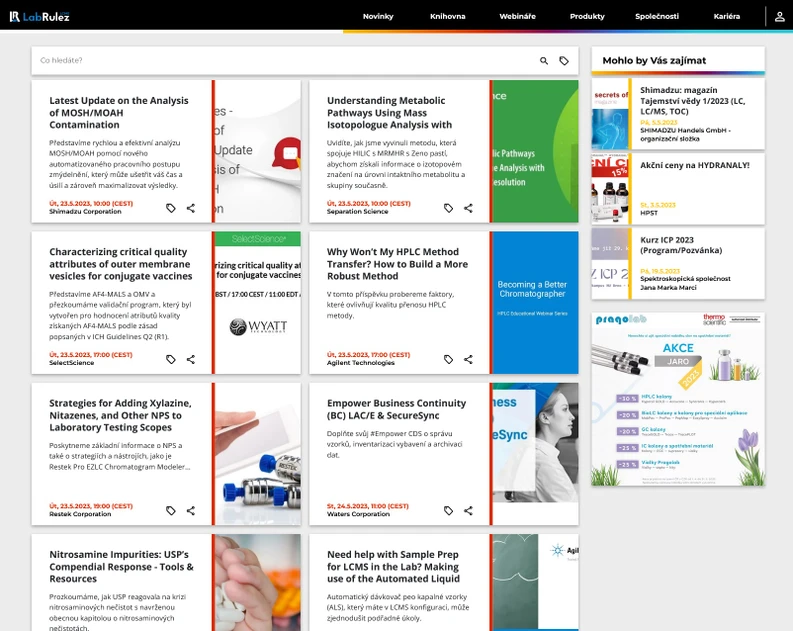Click the SecureSync woman thumbnail image
The image size is (793, 631).
(x=536, y=454)
